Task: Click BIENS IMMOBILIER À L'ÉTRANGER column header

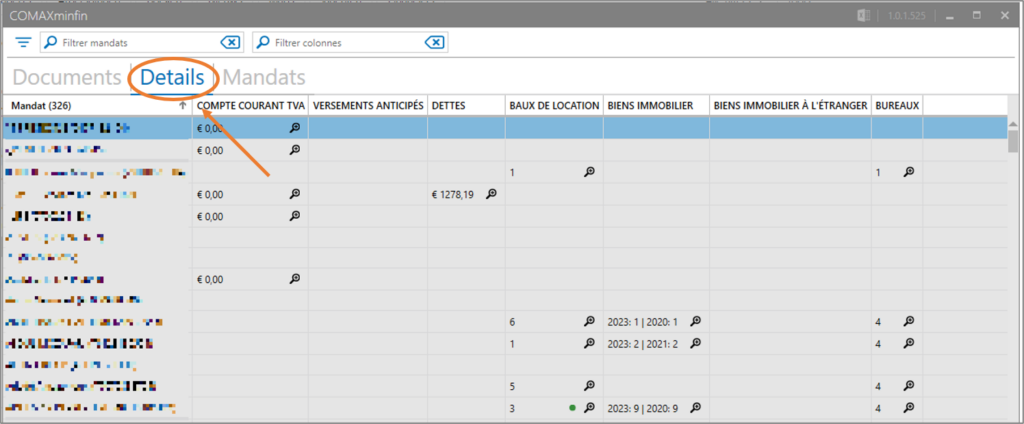Action: point(790,105)
